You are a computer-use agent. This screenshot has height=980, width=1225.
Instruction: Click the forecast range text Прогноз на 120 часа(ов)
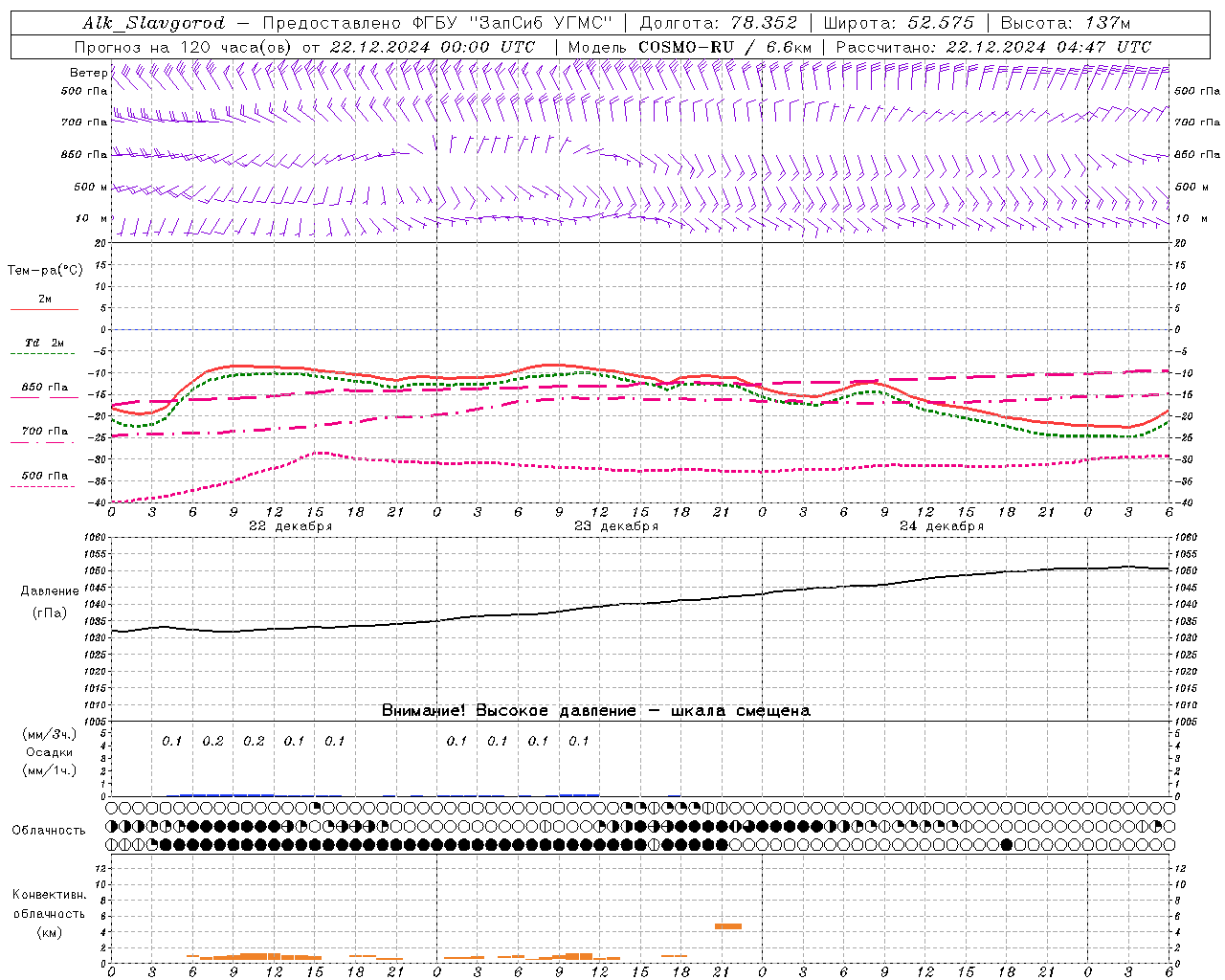pos(184,47)
